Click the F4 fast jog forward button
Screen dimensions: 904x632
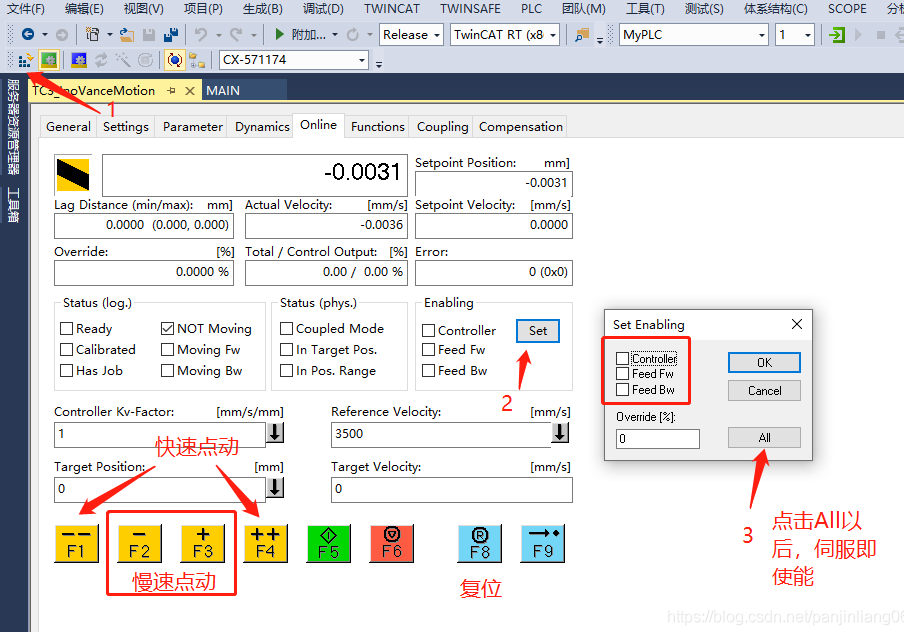[265, 543]
